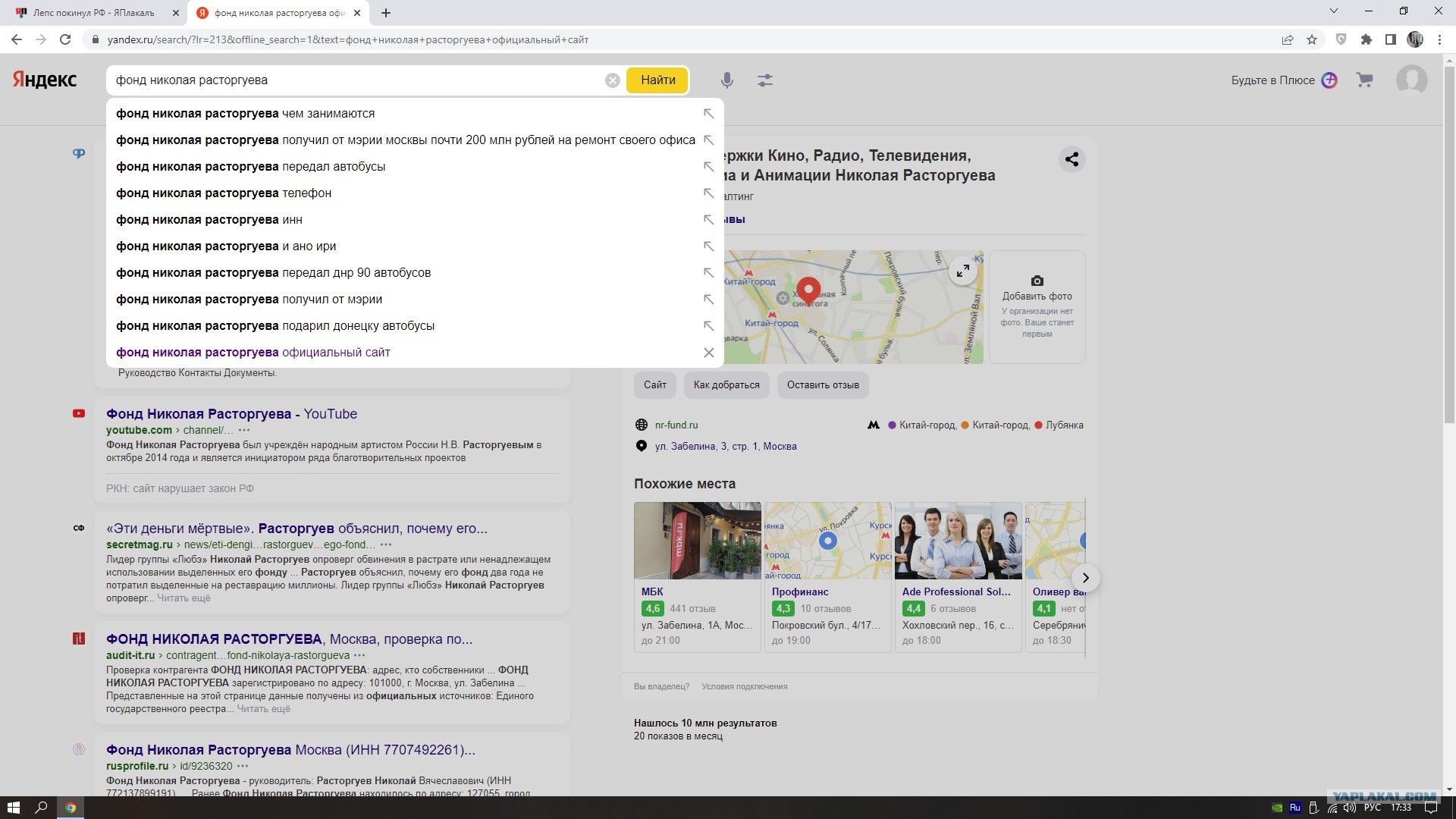Share this page from address bar
The image size is (1456, 819).
pyautogui.click(x=1288, y=39)
